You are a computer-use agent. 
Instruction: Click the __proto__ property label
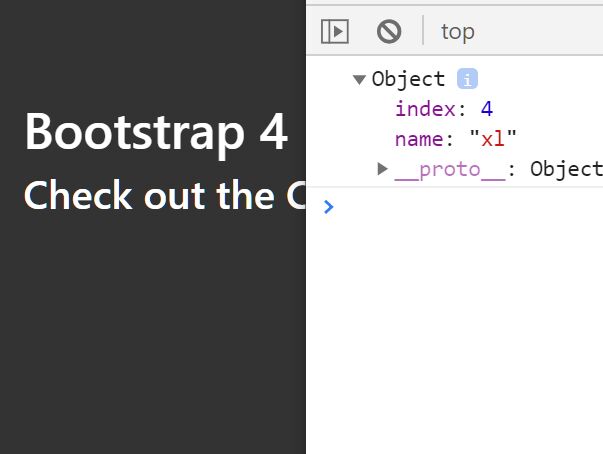[450, 170]
